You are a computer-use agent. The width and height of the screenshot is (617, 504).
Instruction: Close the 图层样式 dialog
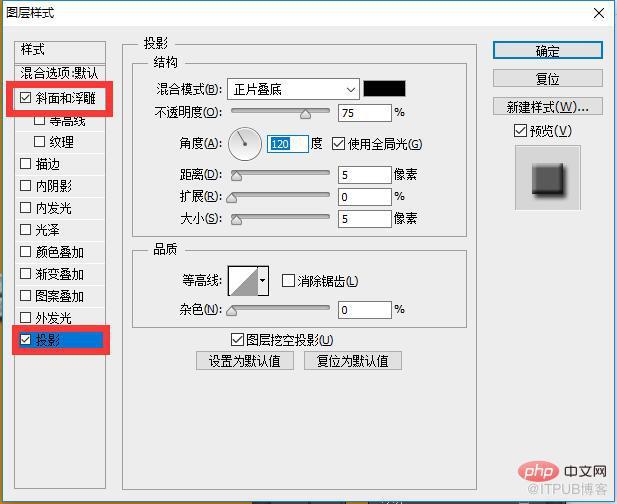tap(599, 13)
